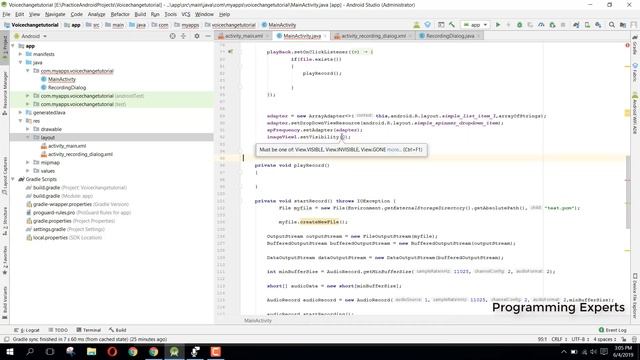Click the Search Everywhere magnifier icon
Screen dimensions: 640x360
[x=612, y=25]
